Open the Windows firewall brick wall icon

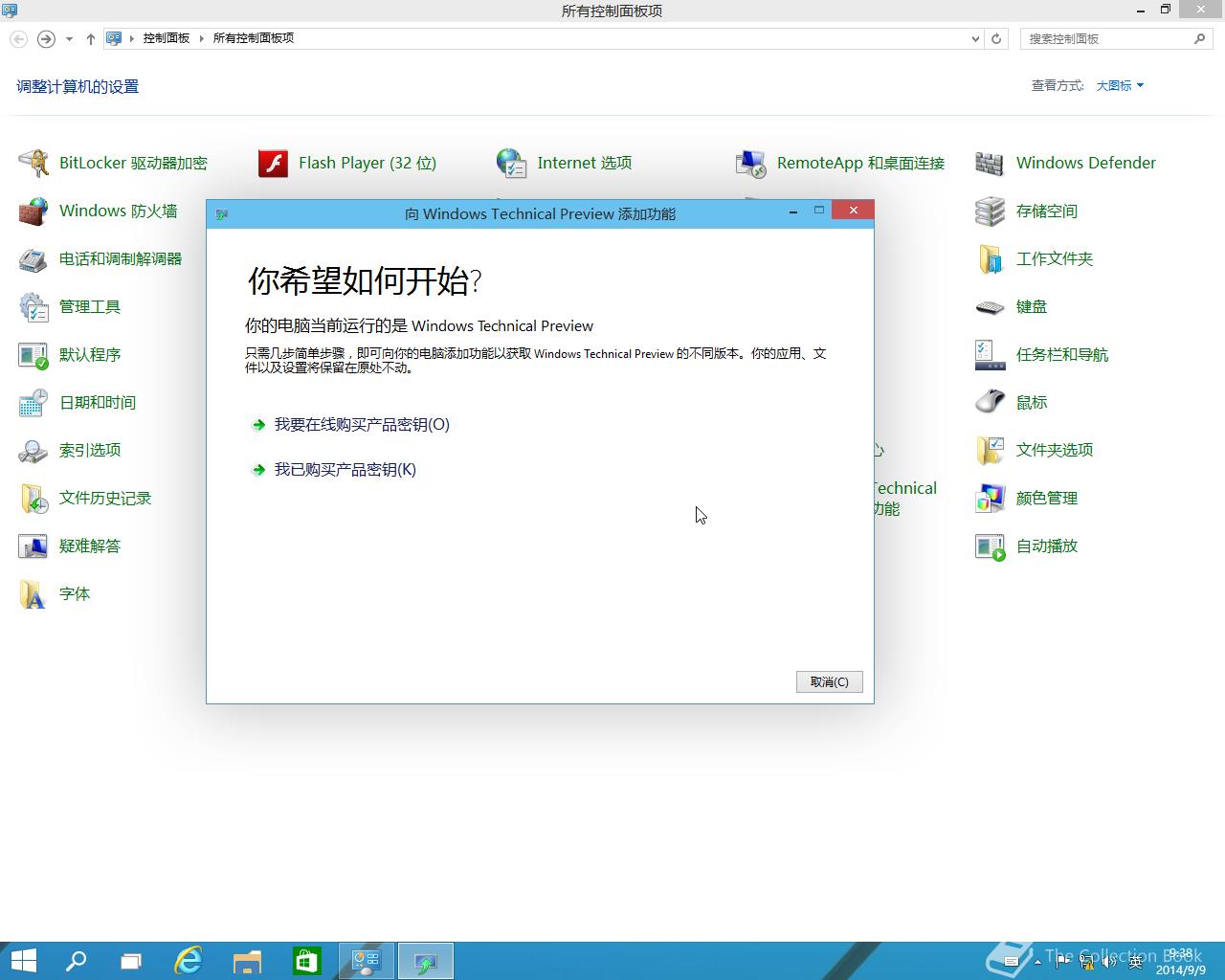pyautogui.click(x=33, y=211)
